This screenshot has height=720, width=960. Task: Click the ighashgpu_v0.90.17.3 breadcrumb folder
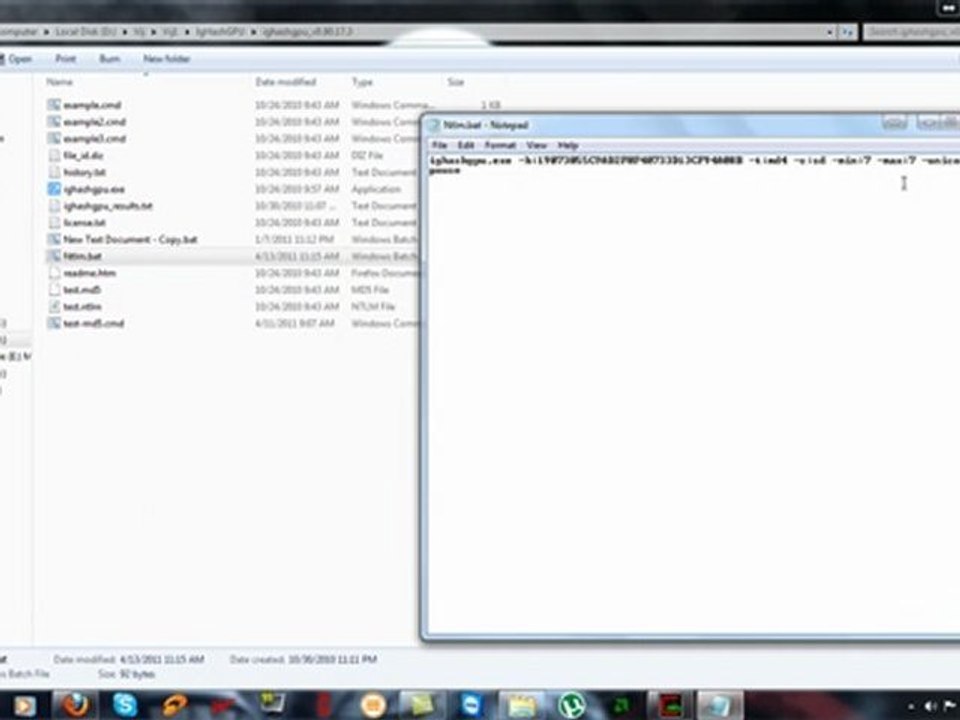point(308,31)
